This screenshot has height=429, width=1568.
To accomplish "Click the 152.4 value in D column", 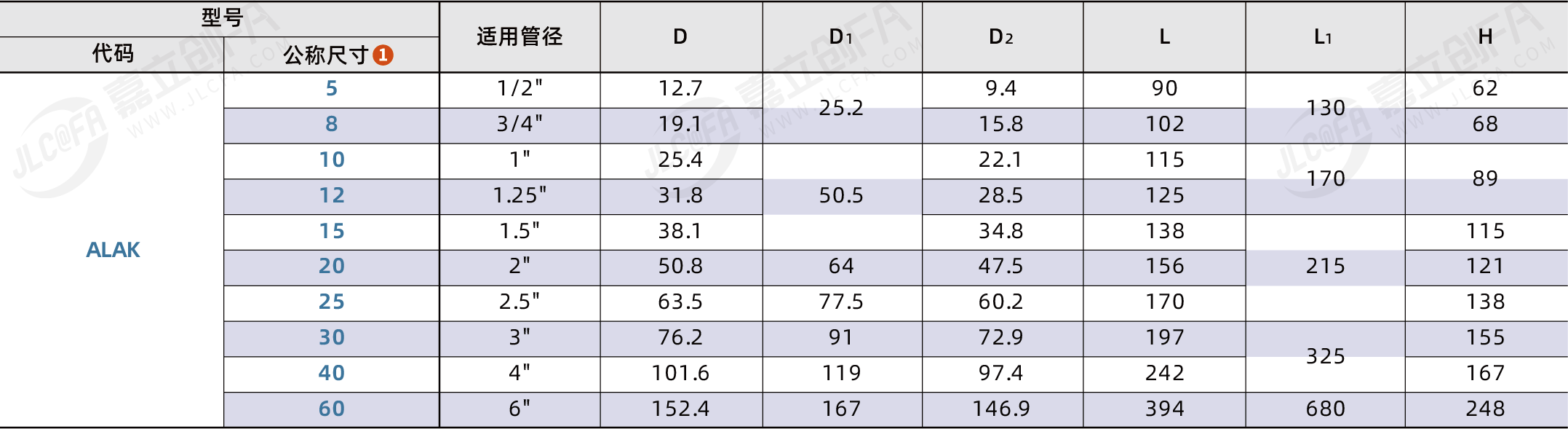I will [x=680, y=409].
